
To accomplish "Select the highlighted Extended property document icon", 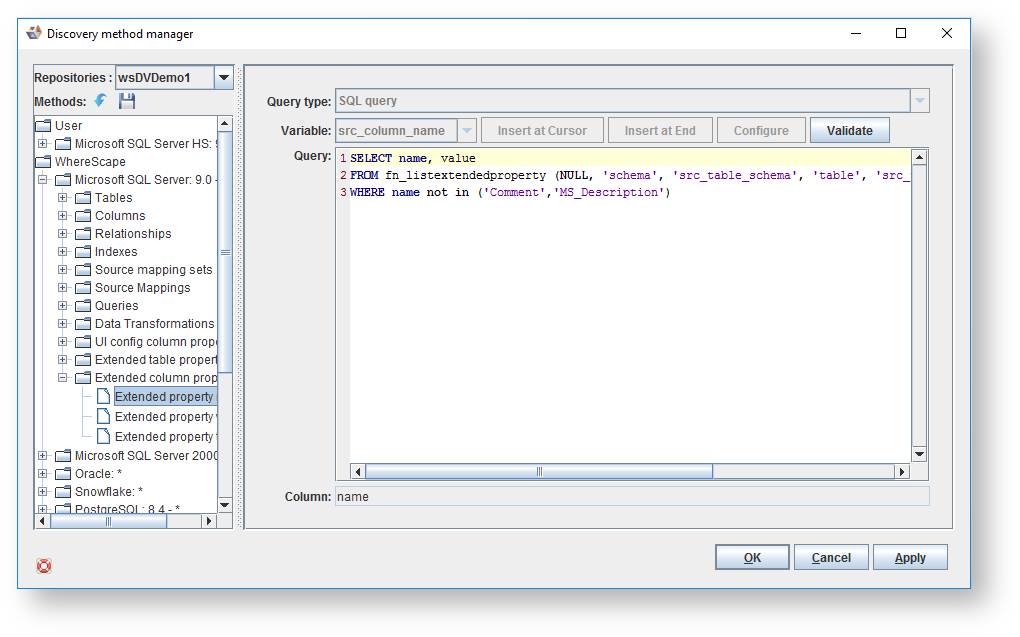I will 103,397.
